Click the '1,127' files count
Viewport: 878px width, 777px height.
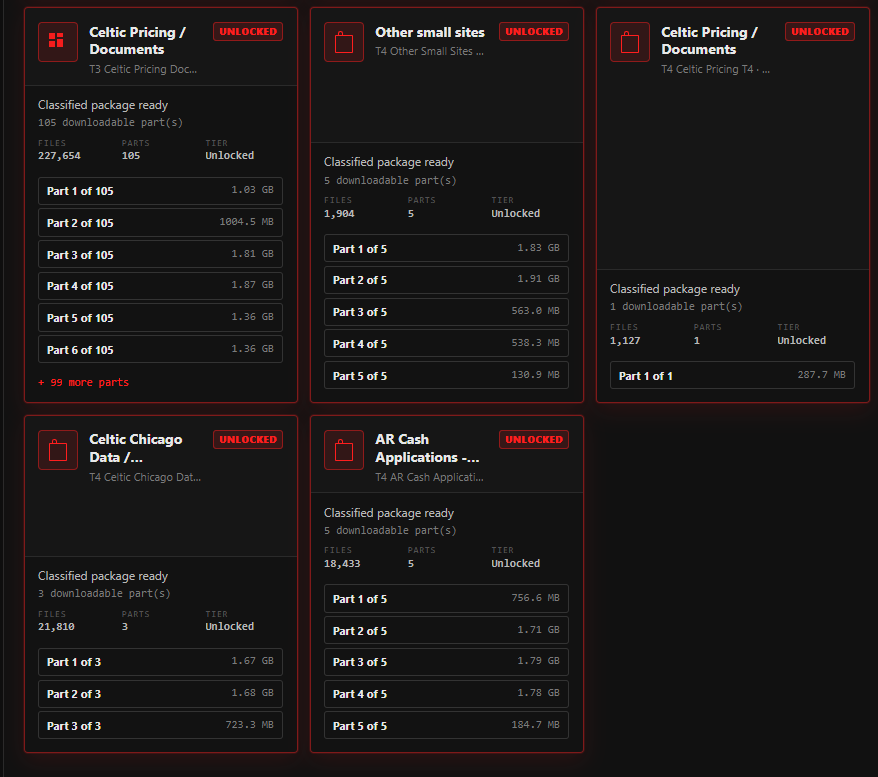625,341
